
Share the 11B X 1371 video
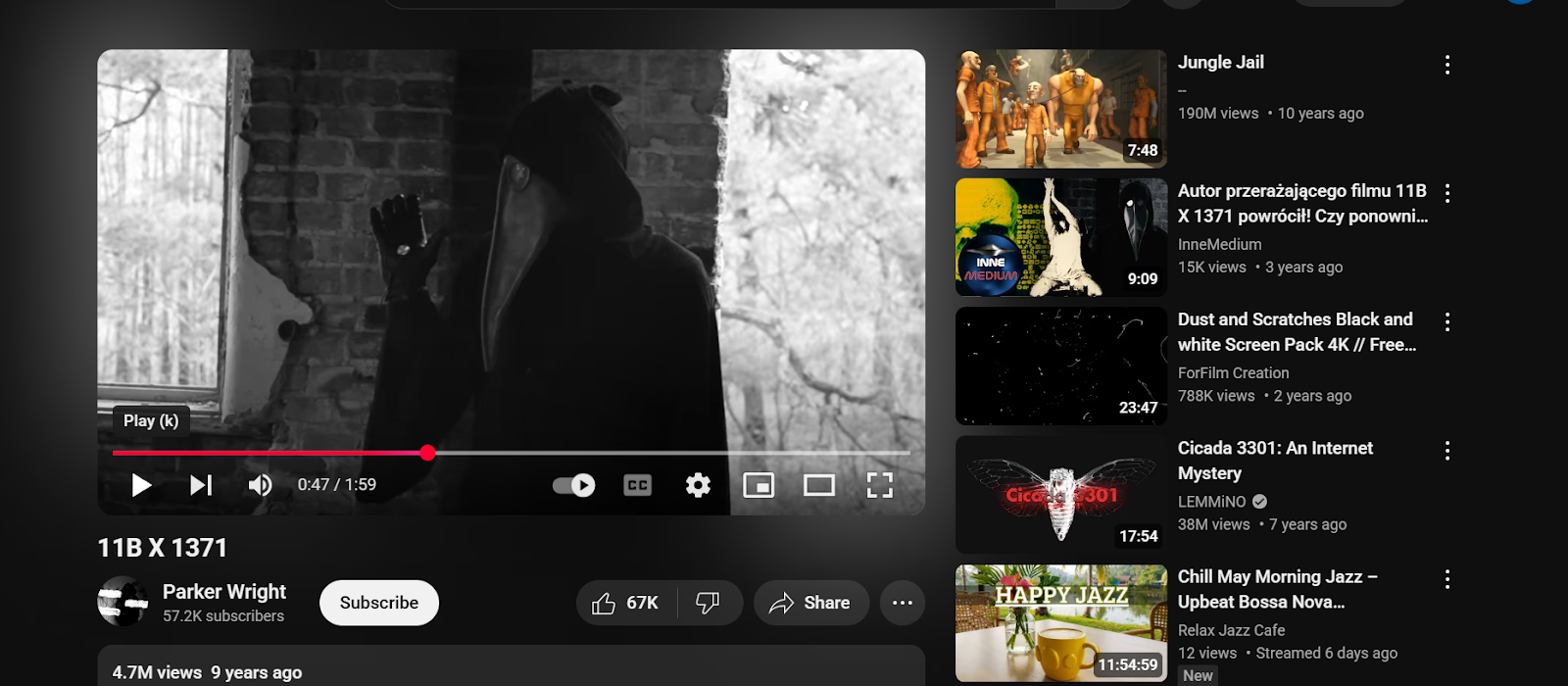pyautogui.click(x=810, y=603)
